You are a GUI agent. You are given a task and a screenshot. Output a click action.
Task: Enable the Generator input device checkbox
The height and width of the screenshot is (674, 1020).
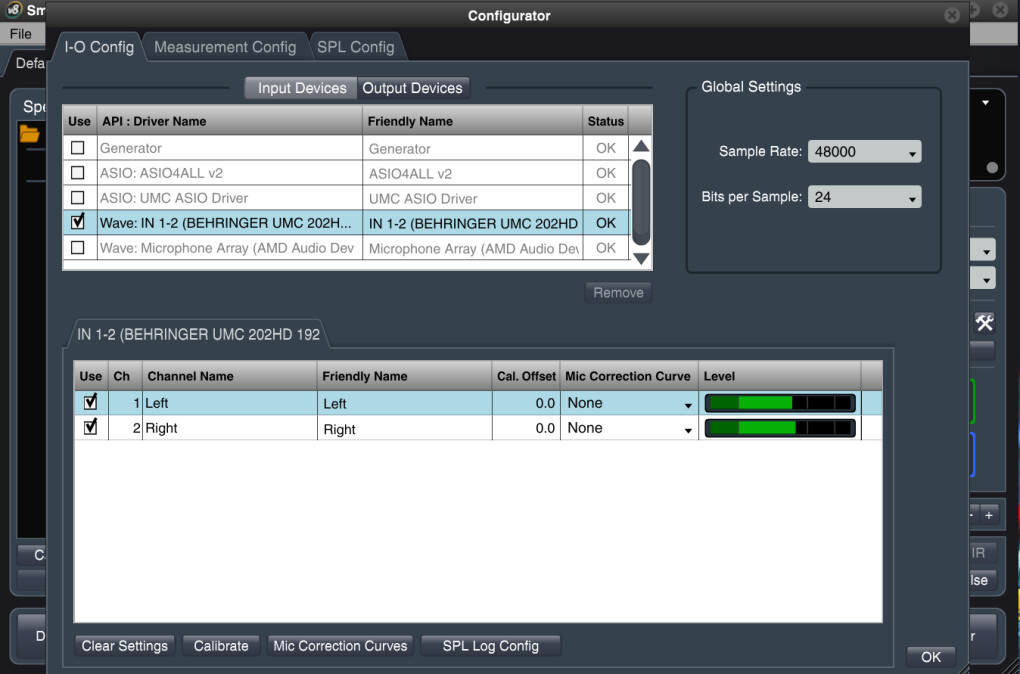click(77, 148)
